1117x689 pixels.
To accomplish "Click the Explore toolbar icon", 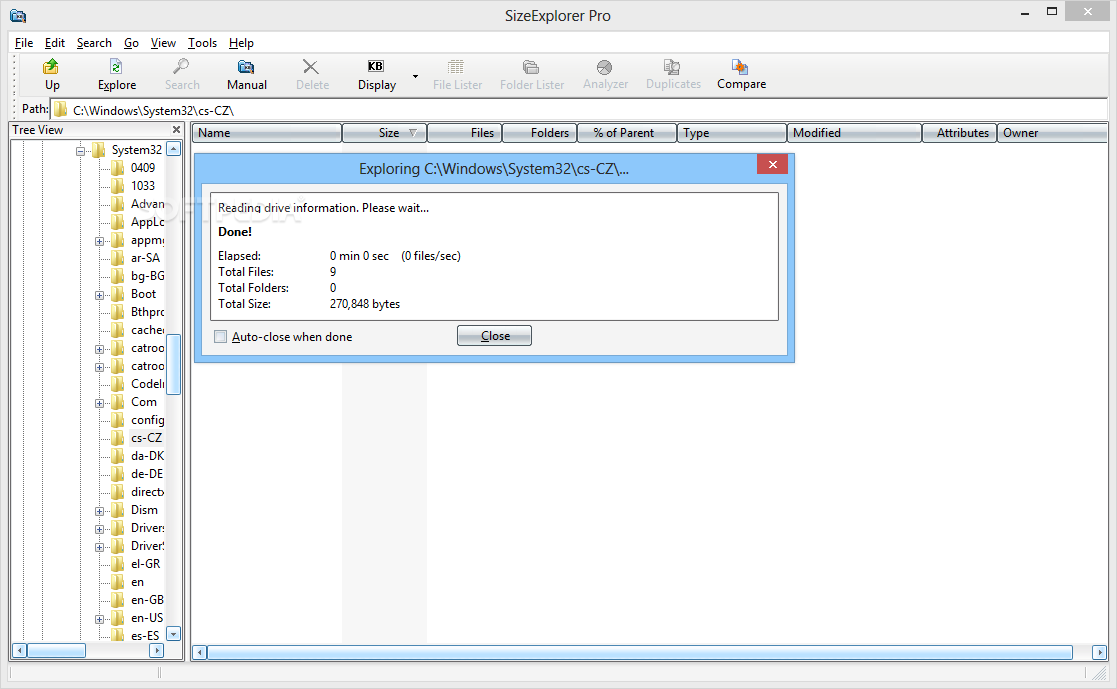I will coord(116,67).
